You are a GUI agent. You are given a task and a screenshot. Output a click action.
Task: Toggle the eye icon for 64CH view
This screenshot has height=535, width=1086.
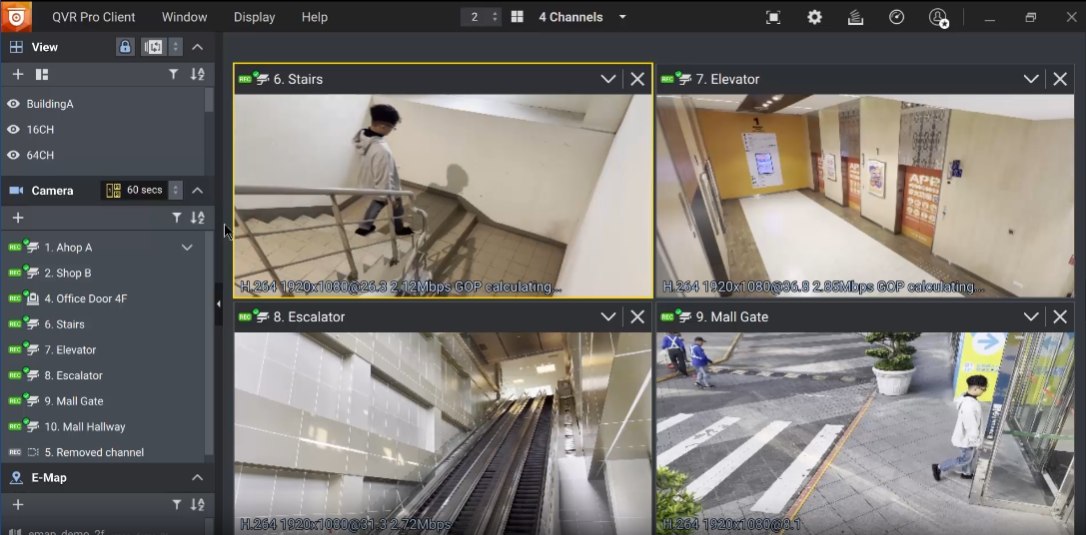pos(14,155)
